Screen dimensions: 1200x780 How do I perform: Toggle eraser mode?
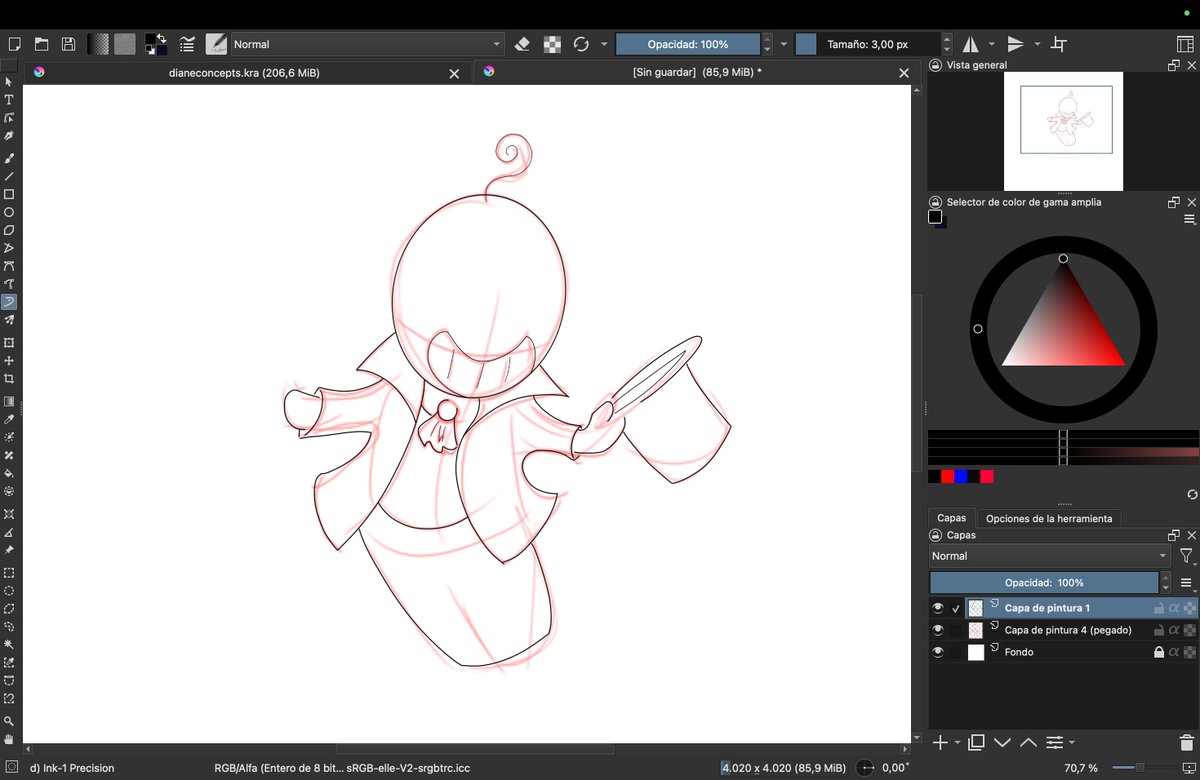point(522,44)
